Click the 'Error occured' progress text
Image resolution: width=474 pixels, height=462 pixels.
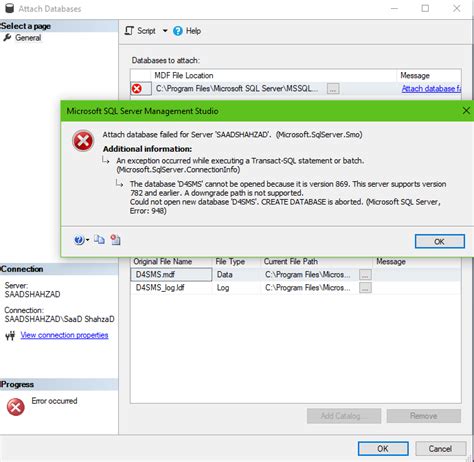point(54,401)
